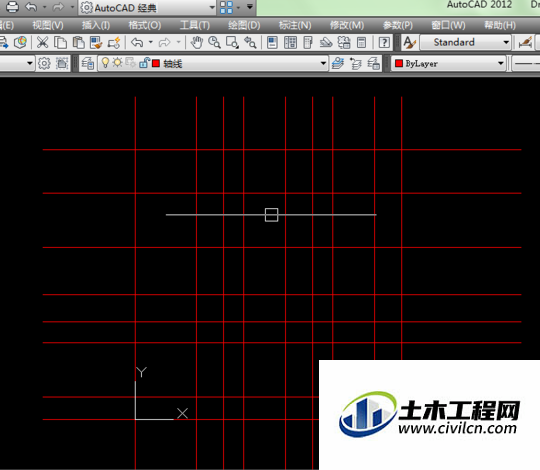This screenshot has height=470, width=540.
Task: Open the Text Style brush icon
Action: click(x=409, y=43)
